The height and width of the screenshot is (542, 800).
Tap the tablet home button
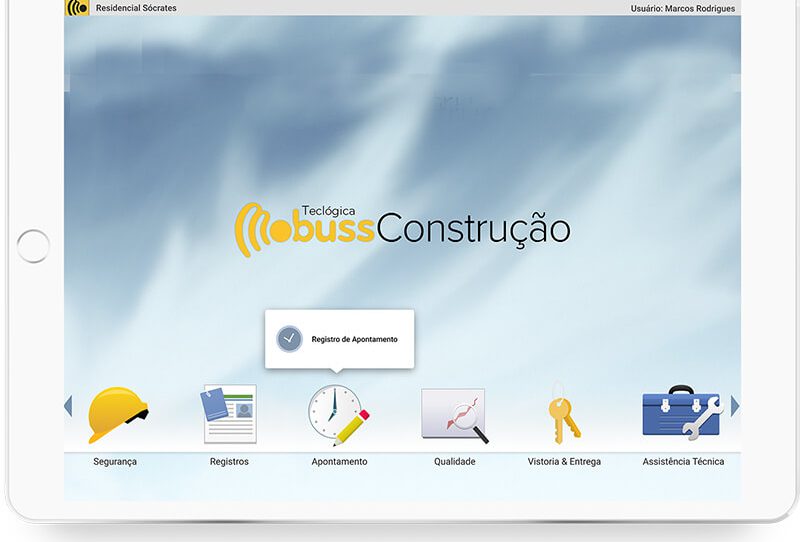(33, 246)
